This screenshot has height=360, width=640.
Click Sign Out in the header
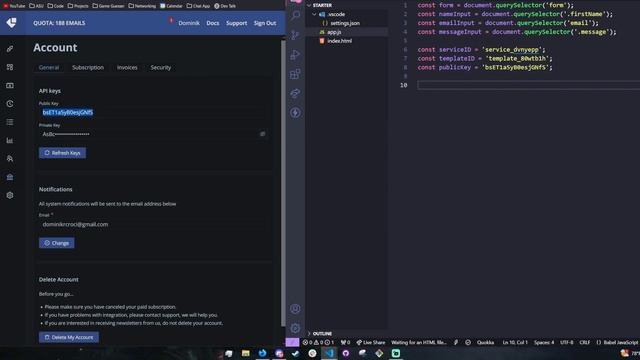click(x=265, y=23)
